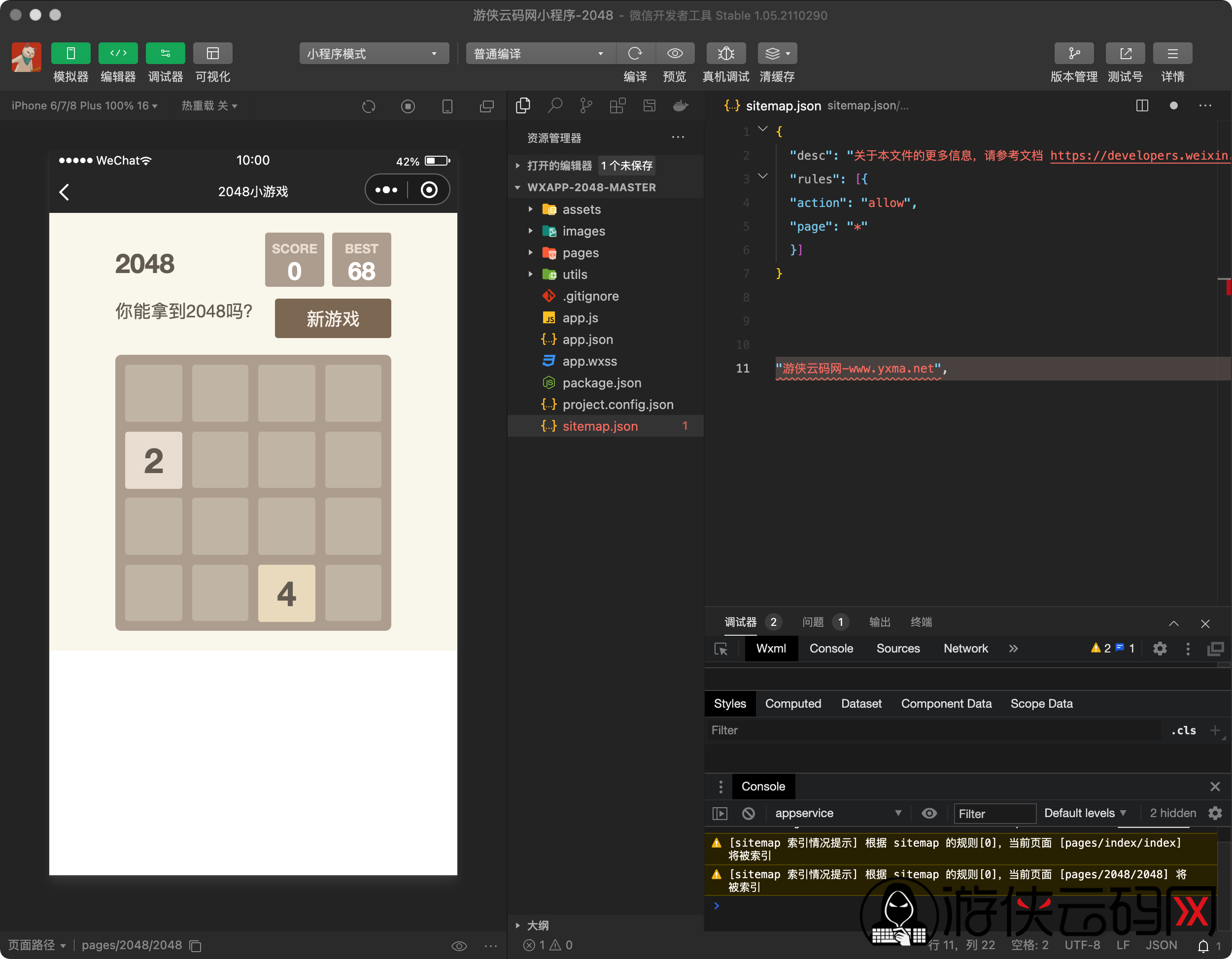Click the detach simulator window icon
This screenshot has height=959, width=1232.
(486, 106)
